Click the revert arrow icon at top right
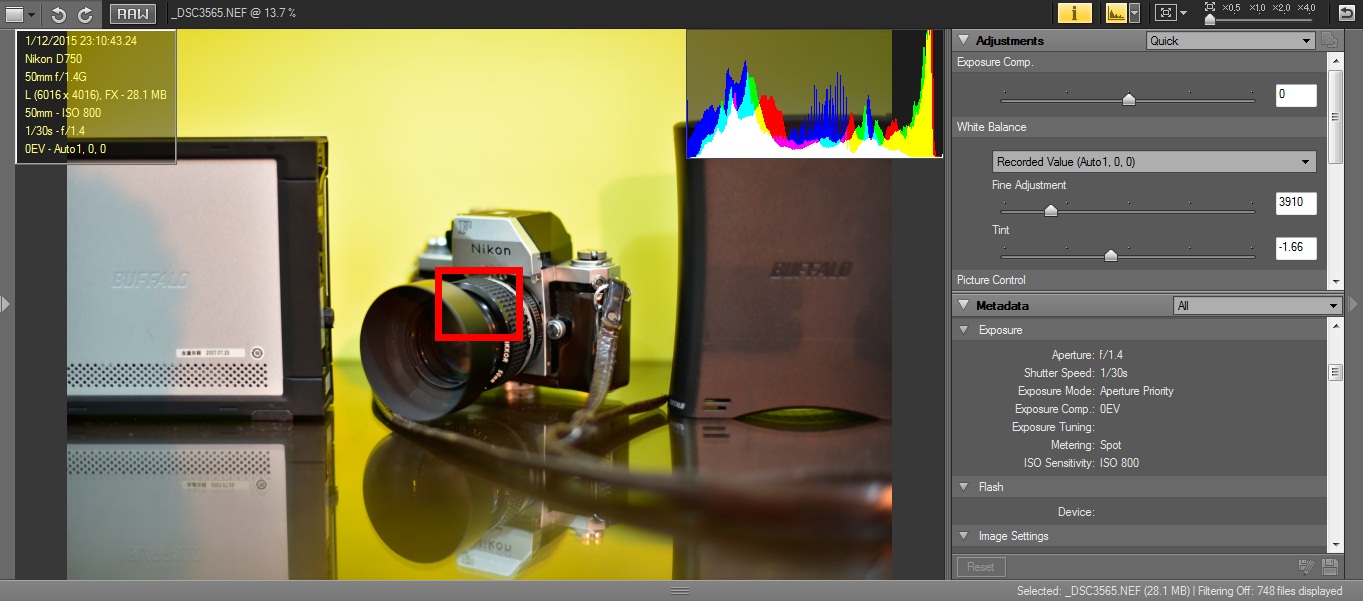Viewport: 1363px width, 601px height. 1346,13
